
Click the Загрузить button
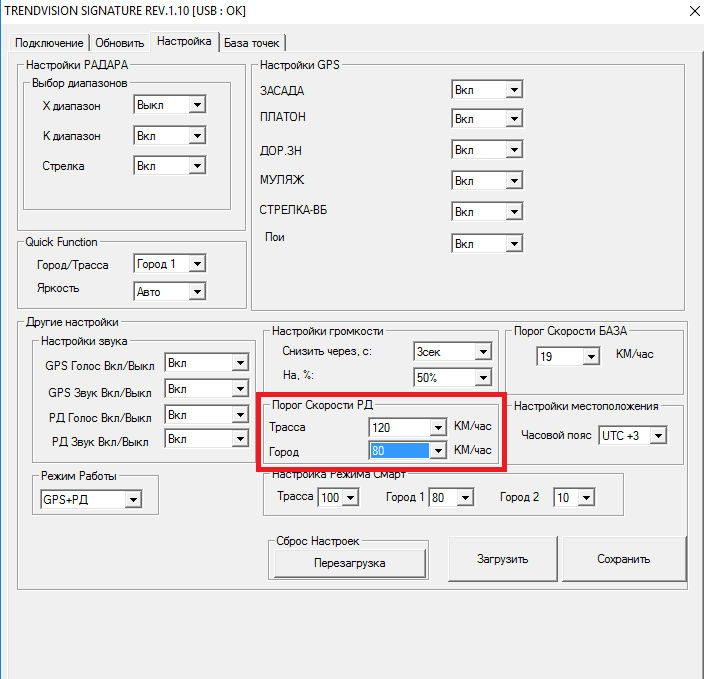point(502,559)
